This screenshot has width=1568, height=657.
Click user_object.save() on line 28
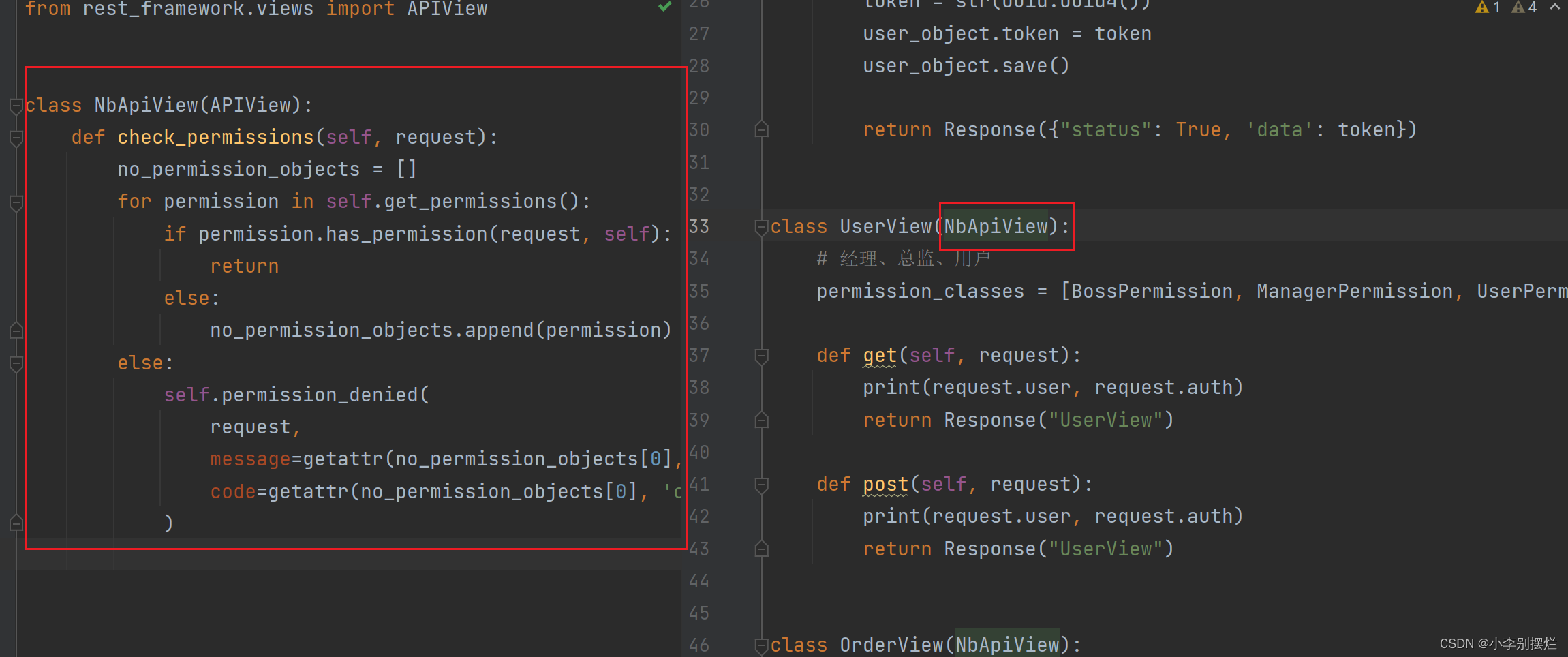[966, 65]
